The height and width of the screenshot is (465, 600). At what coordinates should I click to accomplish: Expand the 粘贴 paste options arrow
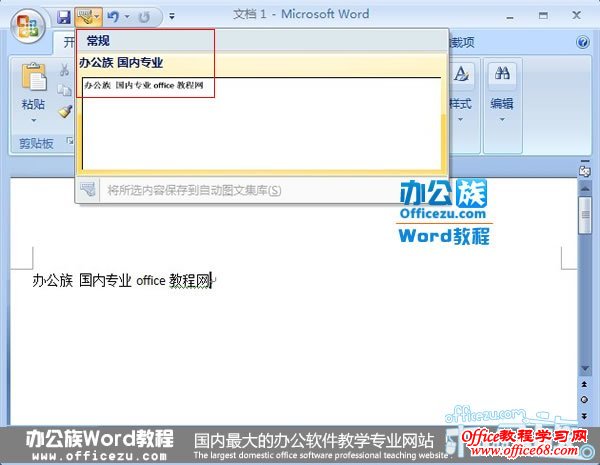point(34,121)
